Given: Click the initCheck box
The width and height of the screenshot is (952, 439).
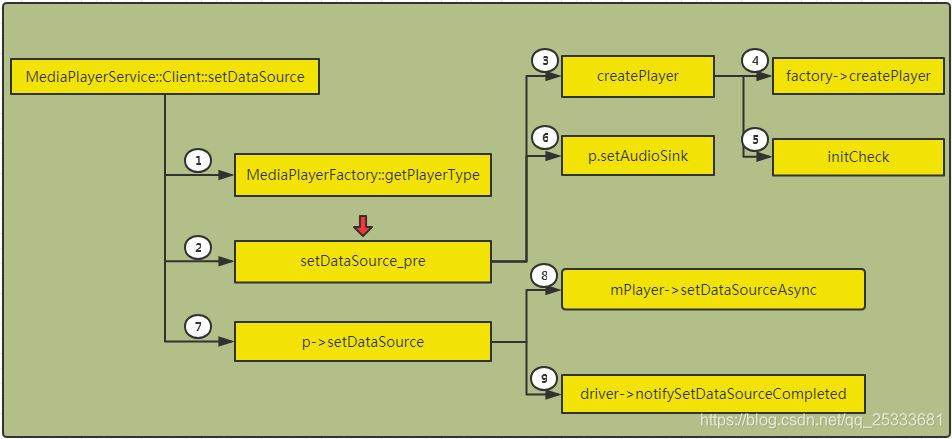Looking at the screenshot, I should click(x=858, y=157).
